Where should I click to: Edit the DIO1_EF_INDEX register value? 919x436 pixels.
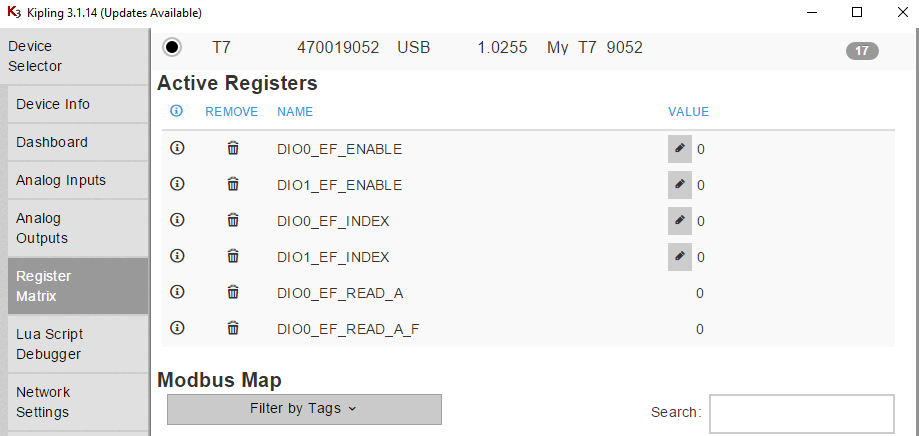[x=680, y=256]
